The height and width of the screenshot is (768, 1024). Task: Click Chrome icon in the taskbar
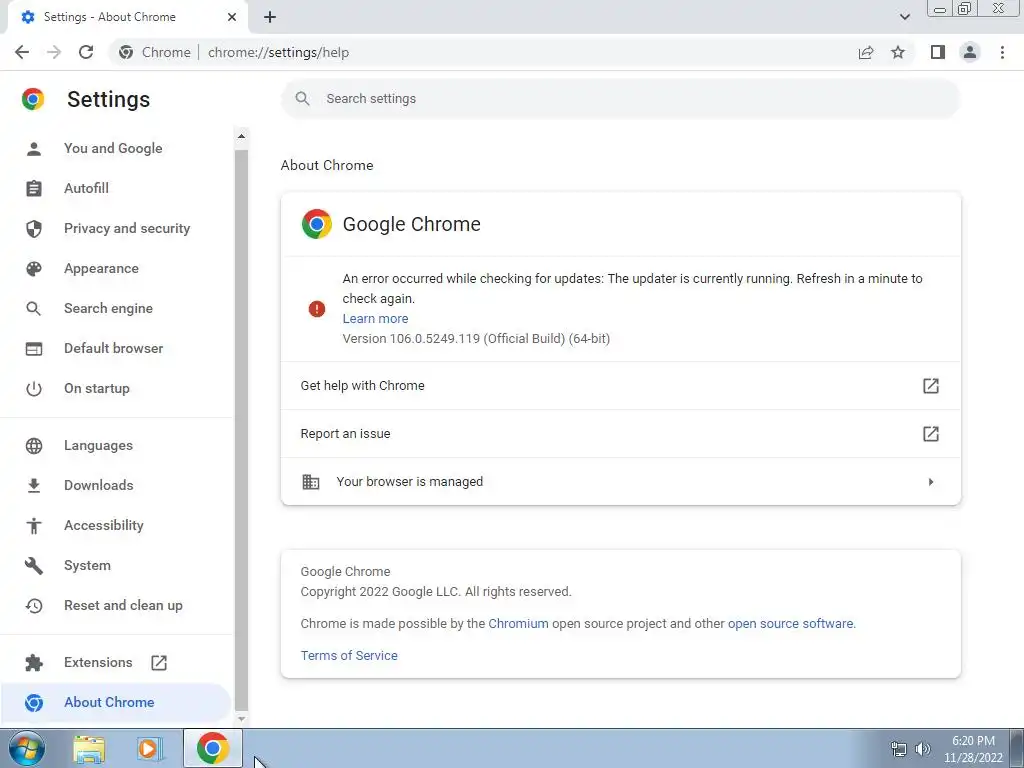[213, 748]
